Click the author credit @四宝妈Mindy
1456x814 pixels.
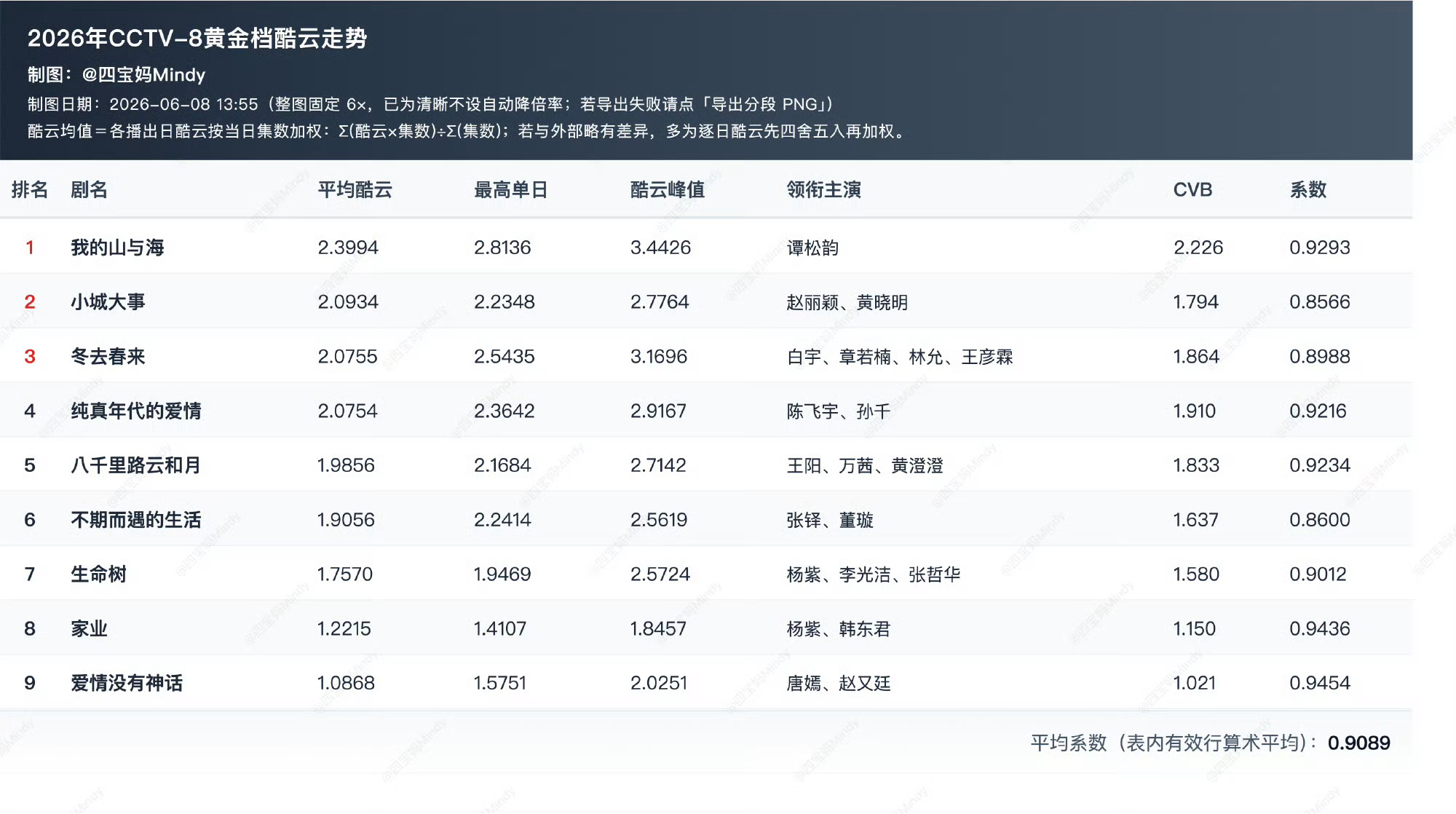pos(143,75)
